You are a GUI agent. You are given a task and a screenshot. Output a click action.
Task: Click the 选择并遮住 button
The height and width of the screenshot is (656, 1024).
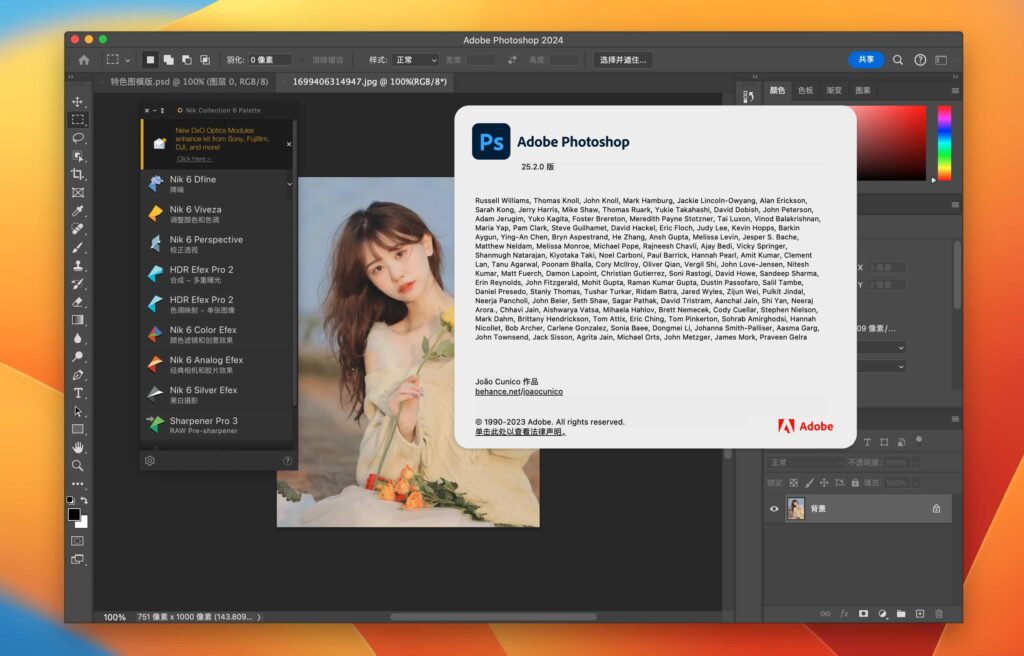pos(623,60)
